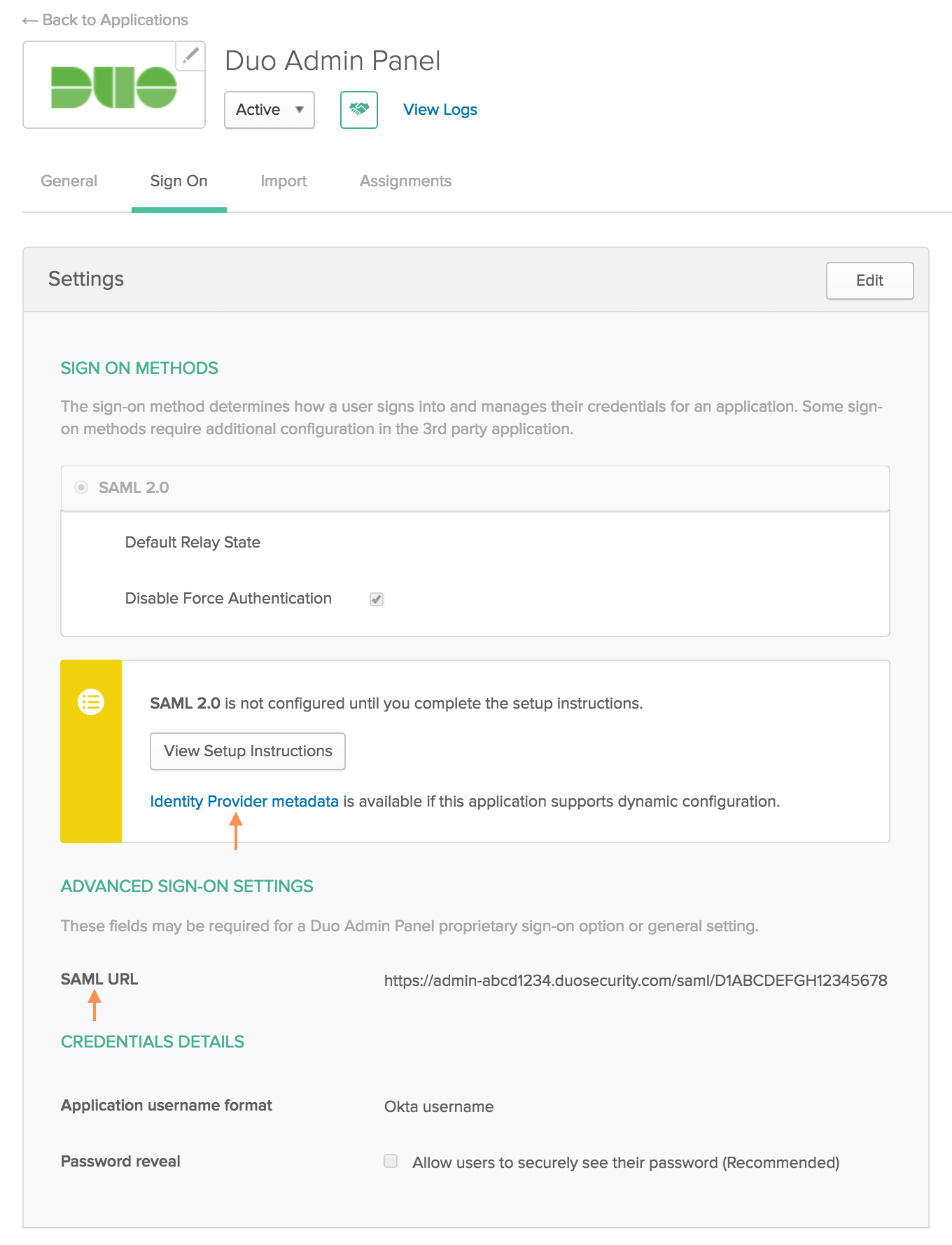The image size is (952, 1245).
Task: Click View Setup Instructions button
Action: (x=248, y=751)
